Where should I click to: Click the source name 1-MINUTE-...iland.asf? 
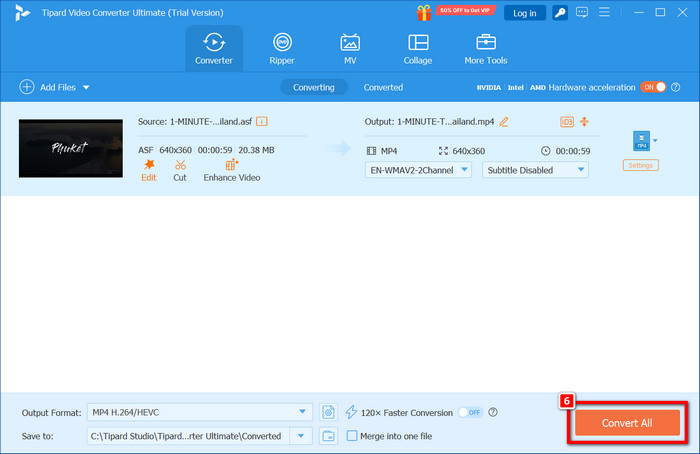[211, 121]
